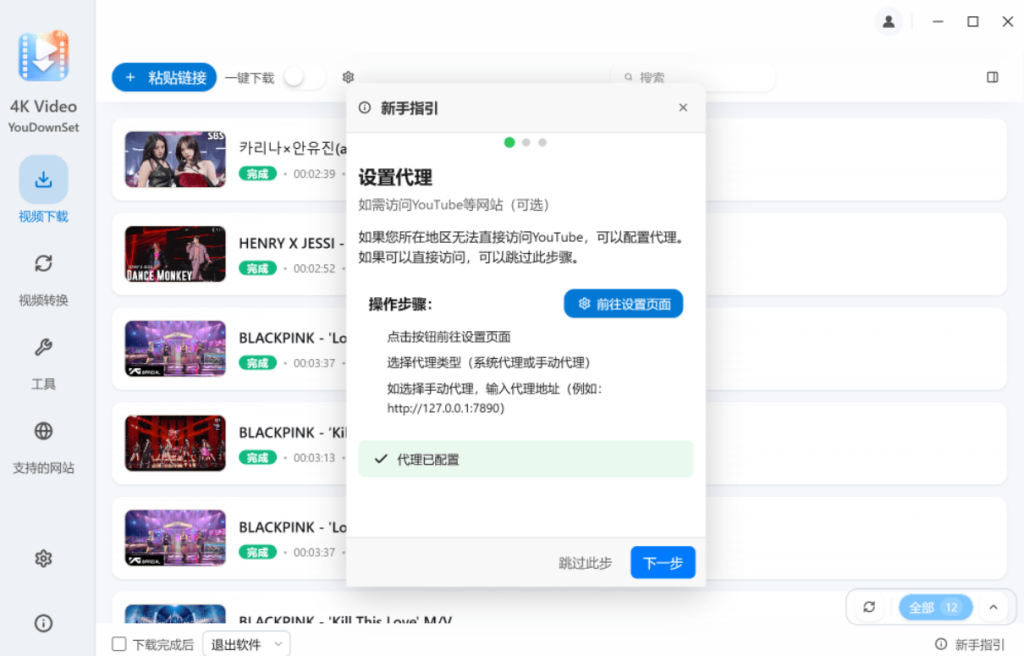Click 前往设置页面 button
1024x656 pixels.
tap(624, 304)
